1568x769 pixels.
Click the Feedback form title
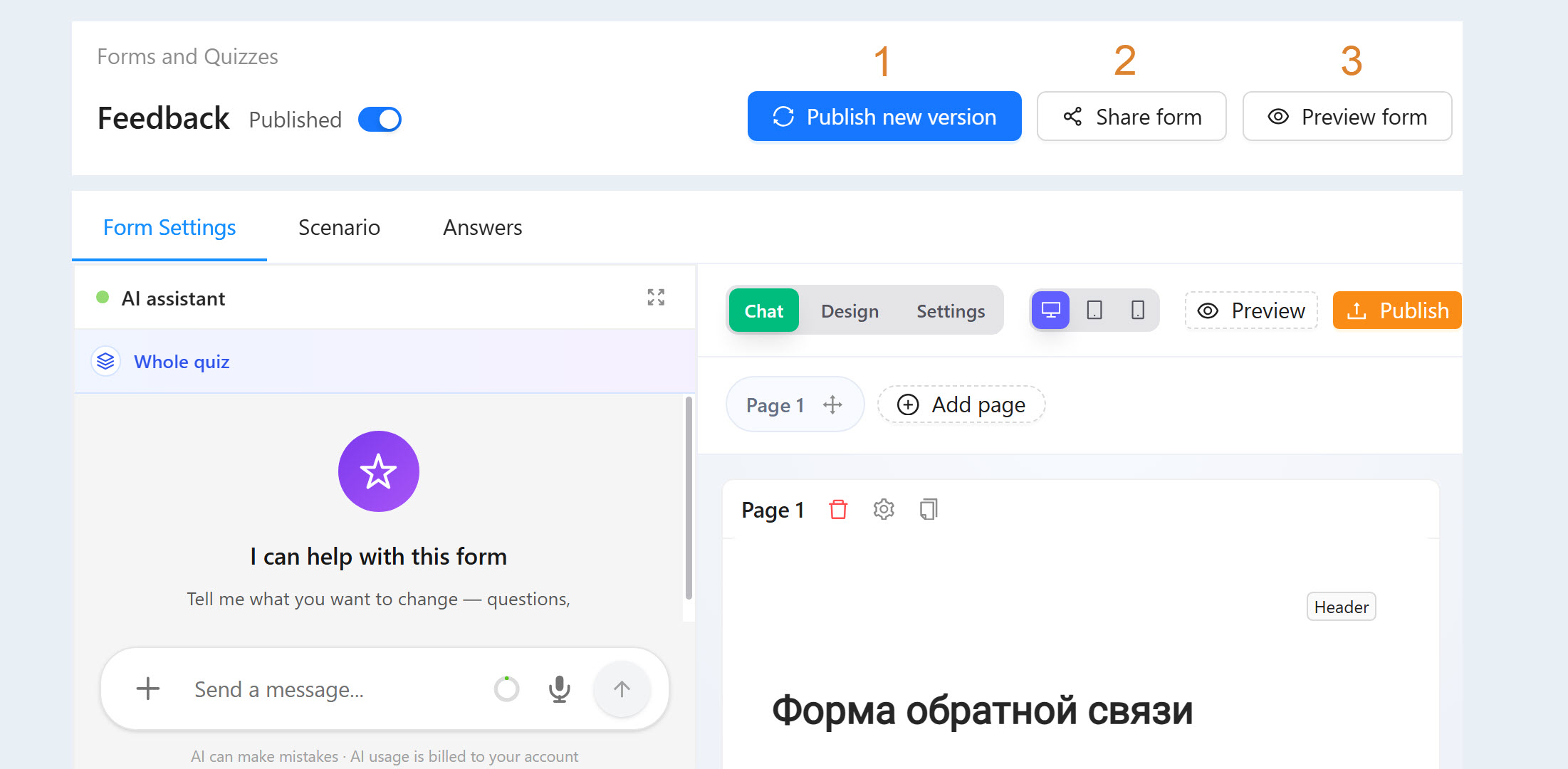(163, 118)
